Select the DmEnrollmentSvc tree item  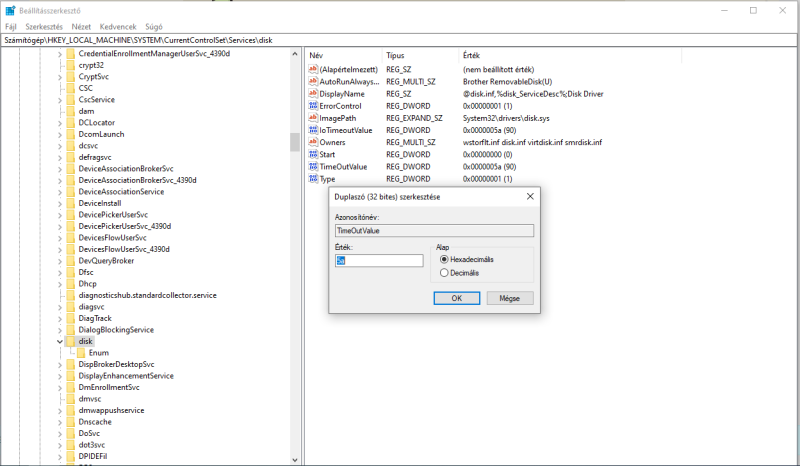click(109, 387)
